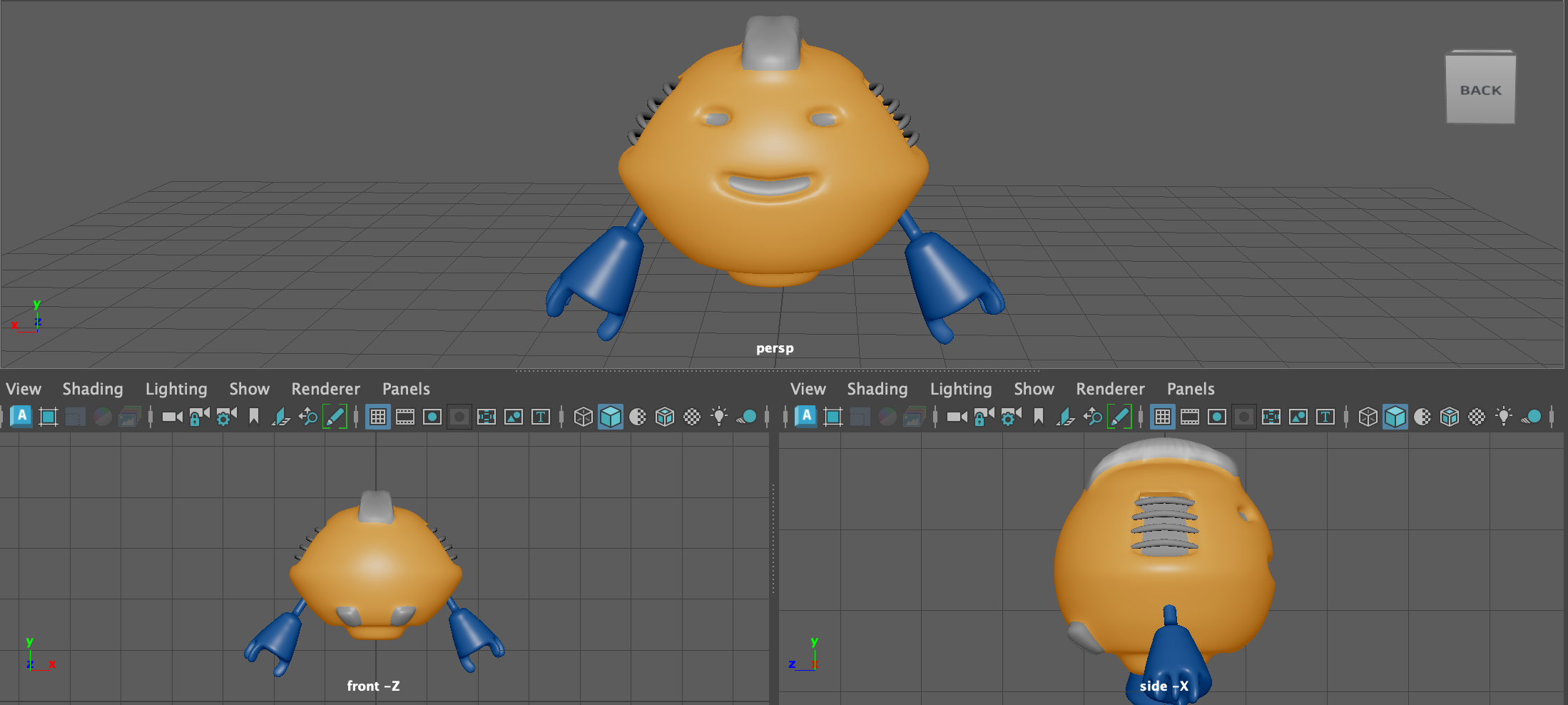Toggle Textured checker icon in side panel toolbar

pyautogui.click(x=1477, y=417)
